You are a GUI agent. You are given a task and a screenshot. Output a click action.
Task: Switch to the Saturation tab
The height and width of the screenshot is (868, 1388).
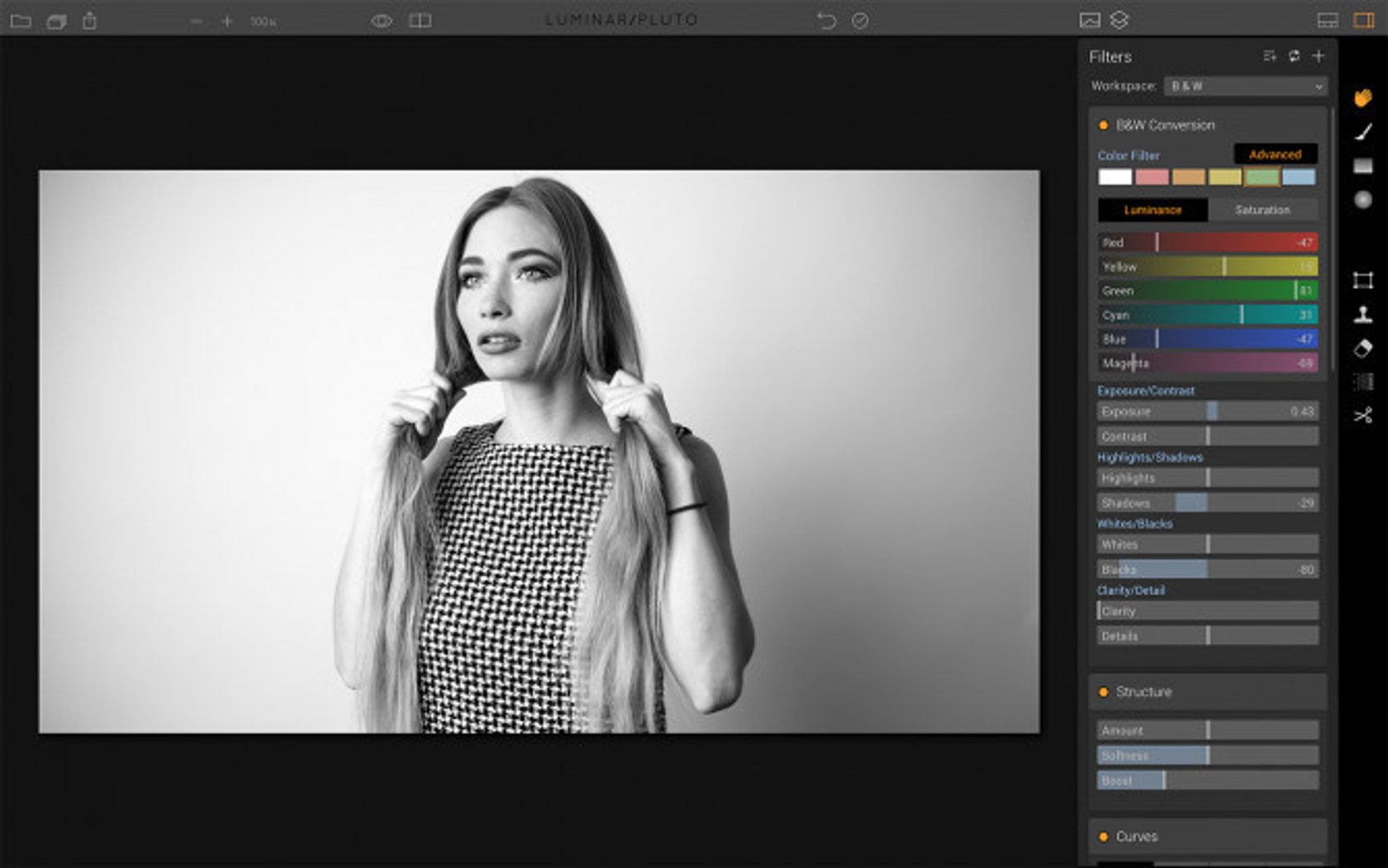coord(1264,210)
